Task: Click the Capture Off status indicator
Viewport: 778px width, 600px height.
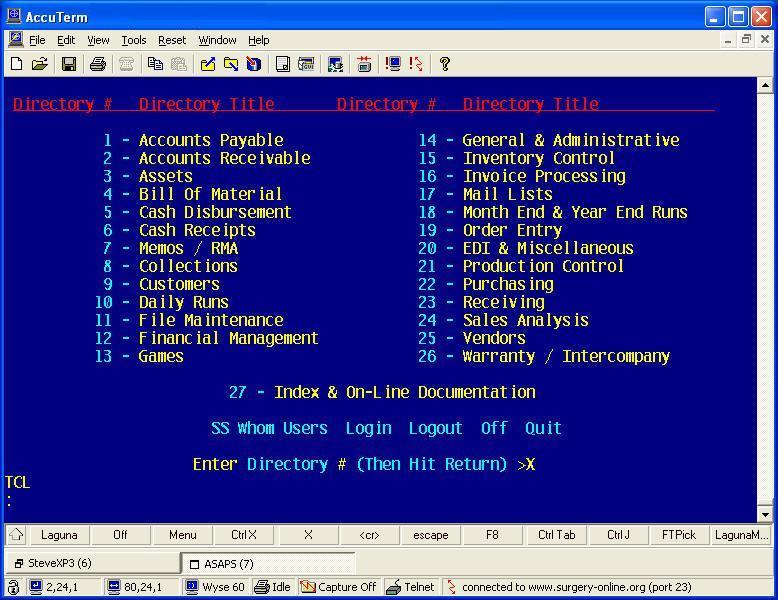Action: click(x=337, y=587)
